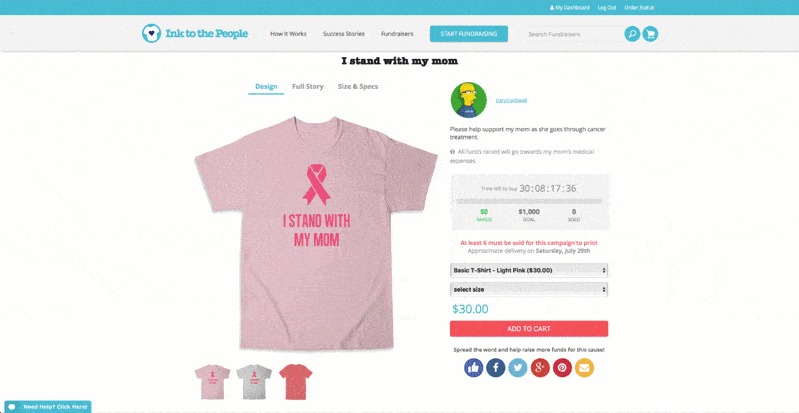Open the shopping cart icon
The width and height of the screenshot is (799, 413).
pyautogui.click(x=650, y=34)
